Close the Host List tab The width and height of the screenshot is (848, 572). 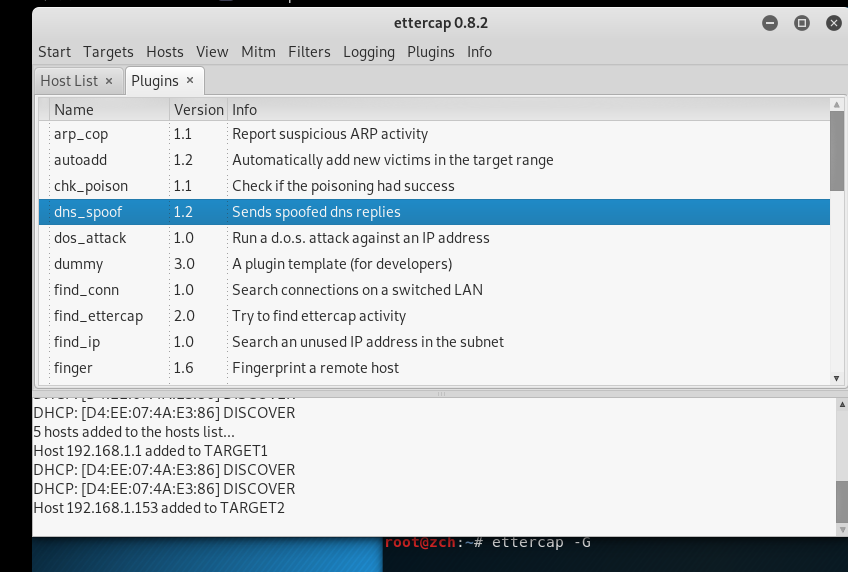109,81
